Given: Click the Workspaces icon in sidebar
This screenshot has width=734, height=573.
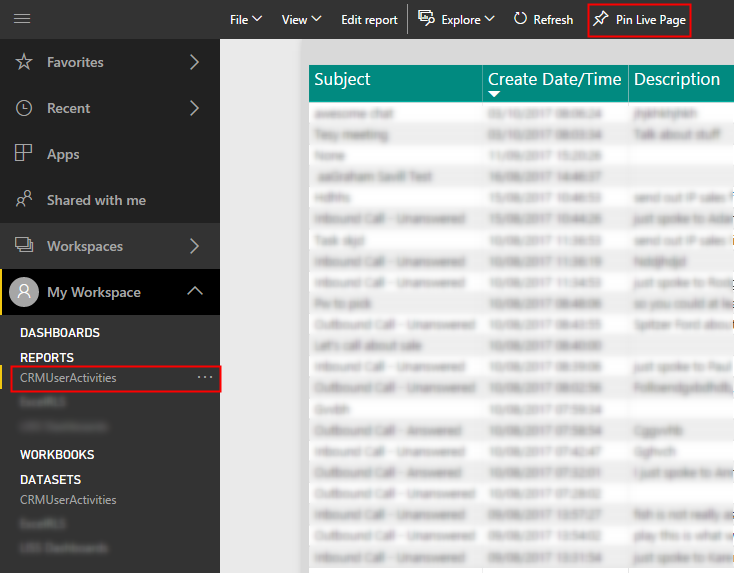Looking at the screenshot, I should [24, 246].
